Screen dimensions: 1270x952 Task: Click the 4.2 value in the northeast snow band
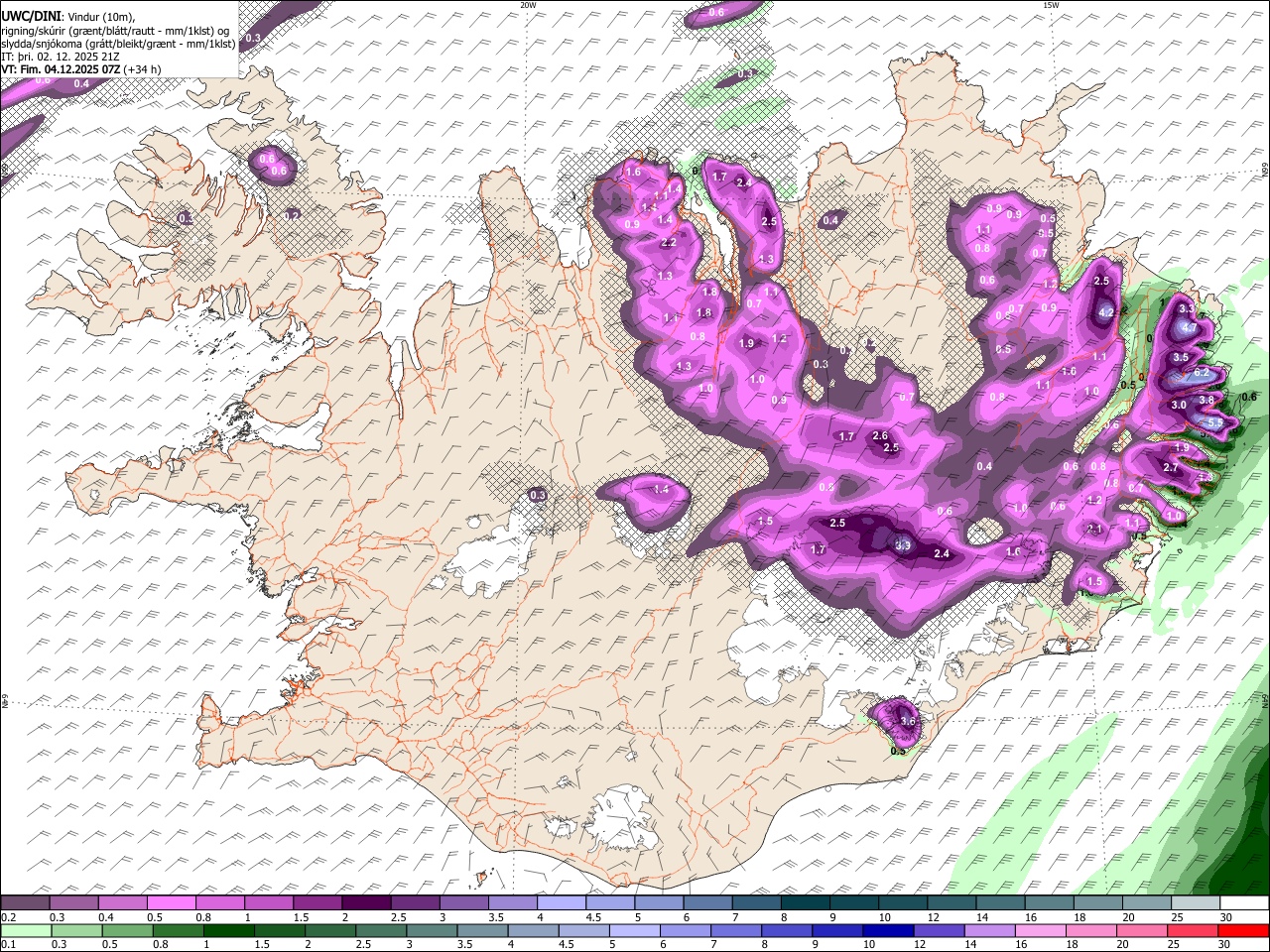point(1107,312)
